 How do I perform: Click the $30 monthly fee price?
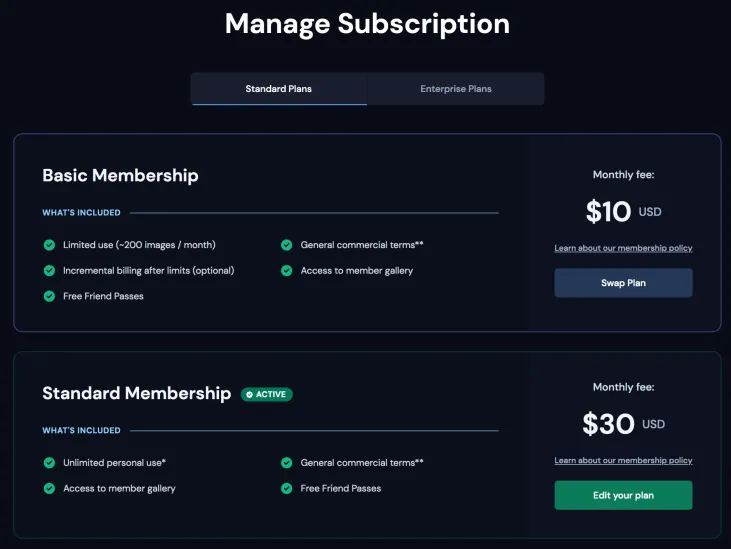(609, 424)
